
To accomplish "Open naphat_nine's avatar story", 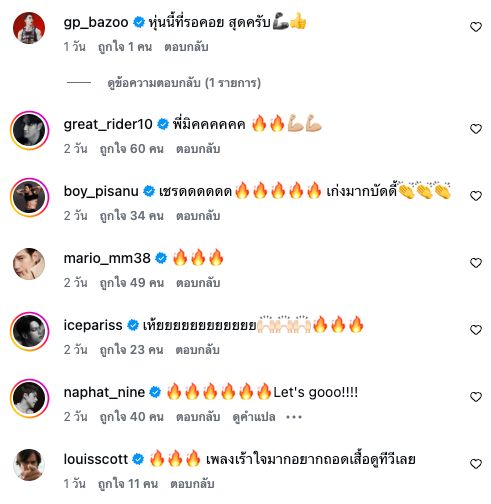I will 29,398.
